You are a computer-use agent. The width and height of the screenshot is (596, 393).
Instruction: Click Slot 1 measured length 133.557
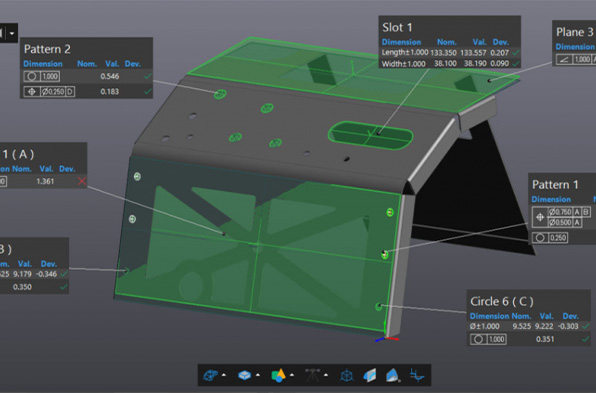tap(473, 52)
